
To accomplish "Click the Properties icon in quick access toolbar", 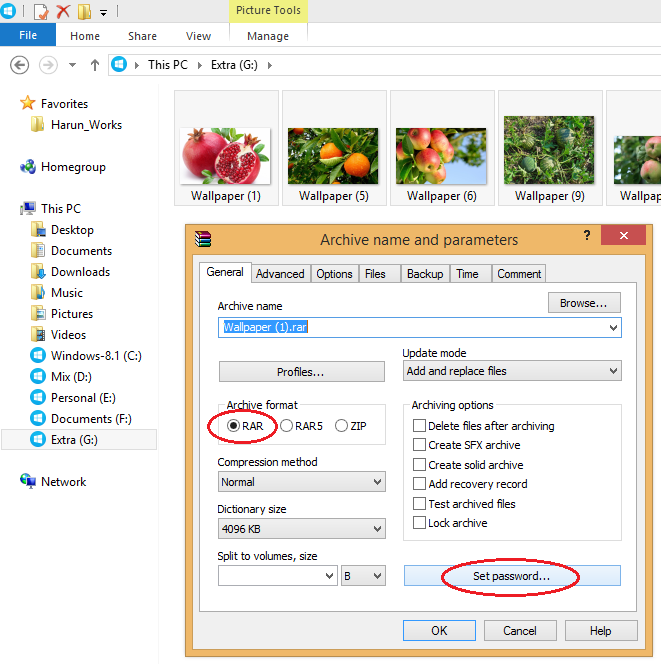I will pyautogui.click(x=41, y=11).
